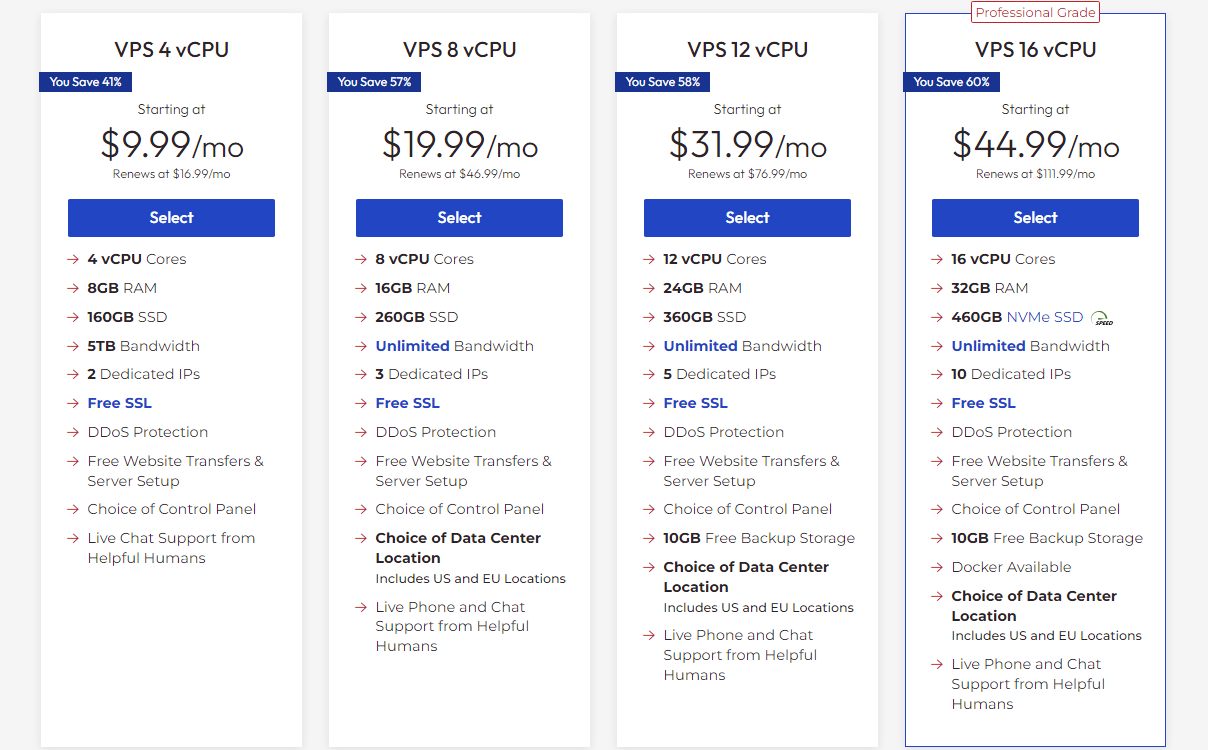This screenshot has width=1208, height=750.
Task: Click the arrow icon next to 24GB RAM
Action: tap(649, 288)
